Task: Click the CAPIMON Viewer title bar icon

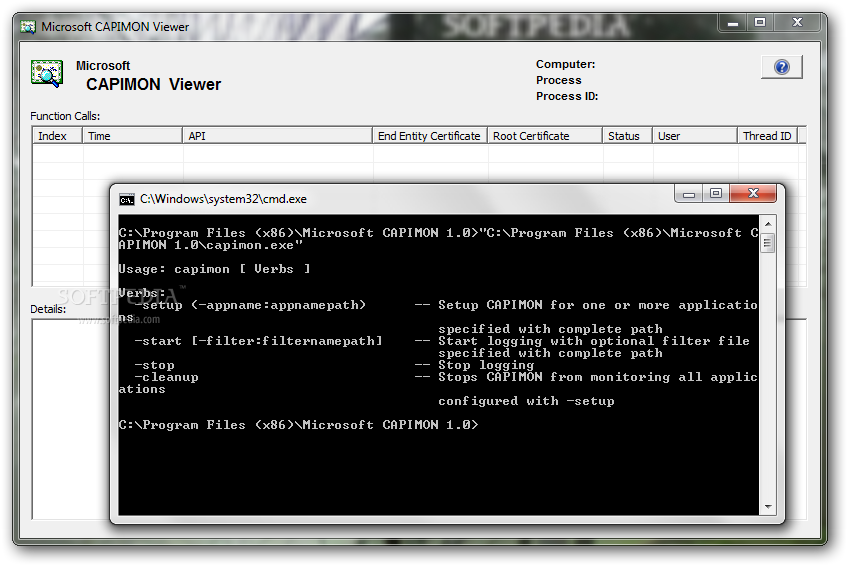Action: click(28, 26)
